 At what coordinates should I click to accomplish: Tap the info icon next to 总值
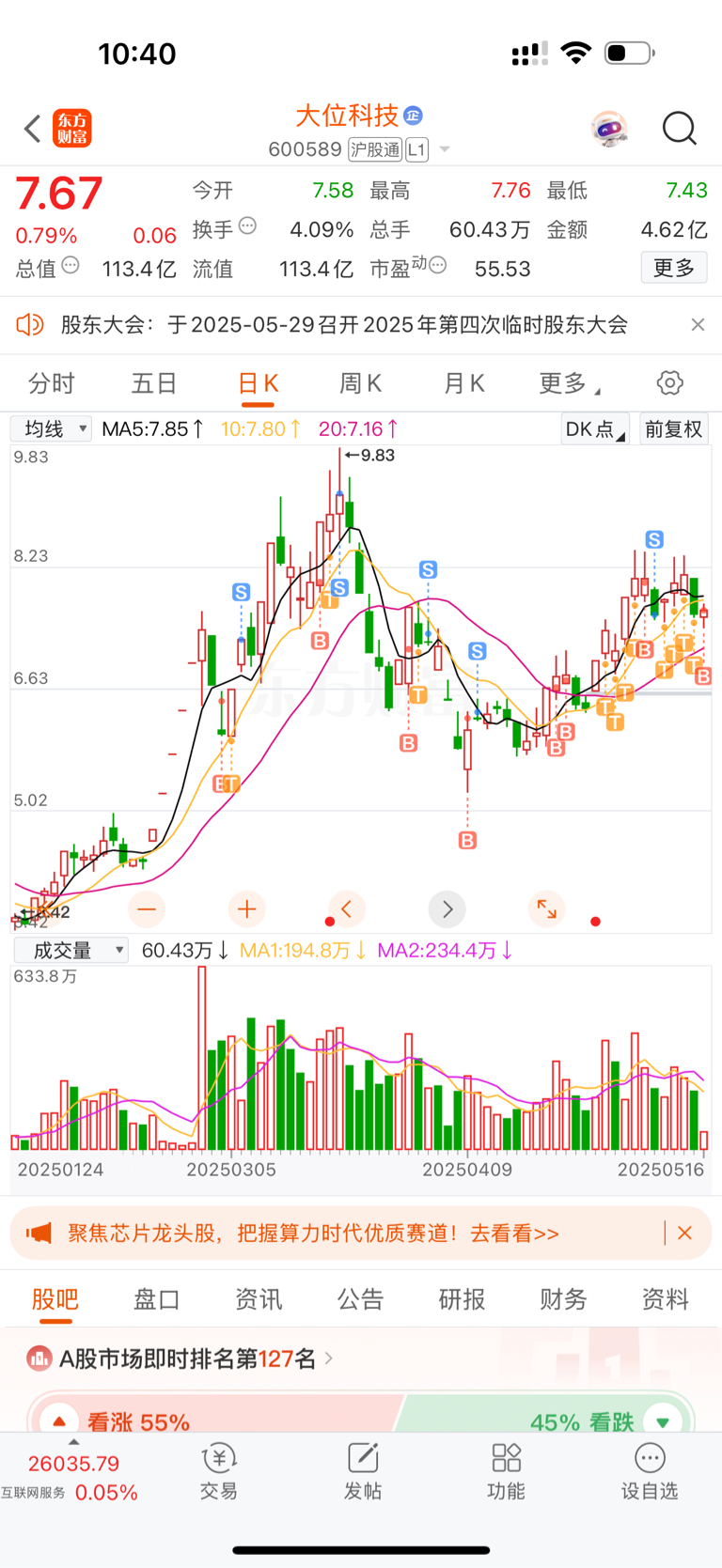(71, 266)
